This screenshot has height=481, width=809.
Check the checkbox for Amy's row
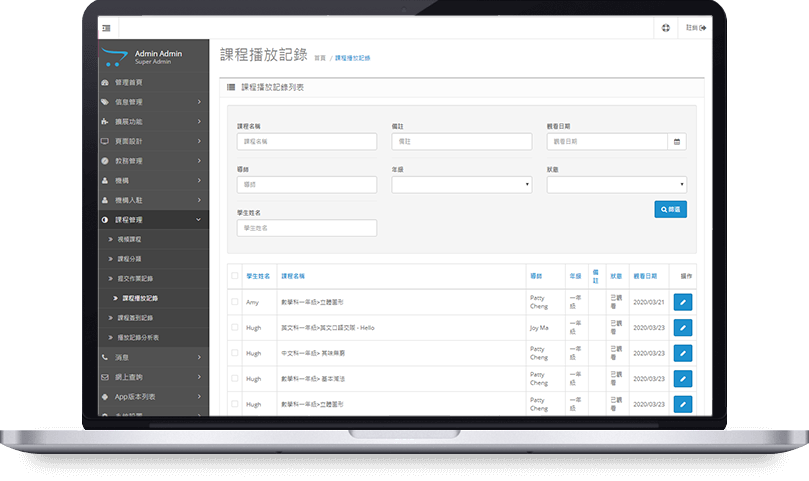tap(235, 301)
